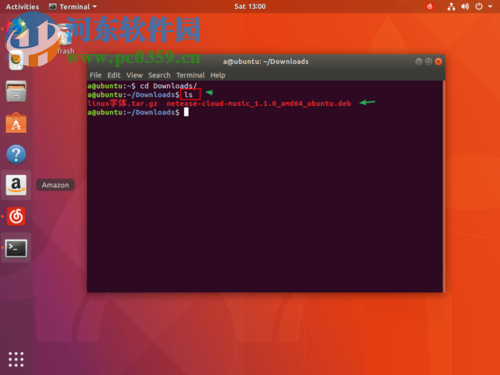The image size is (500, 375).
Task: Open the network status indicator
Action: [451, 7]
